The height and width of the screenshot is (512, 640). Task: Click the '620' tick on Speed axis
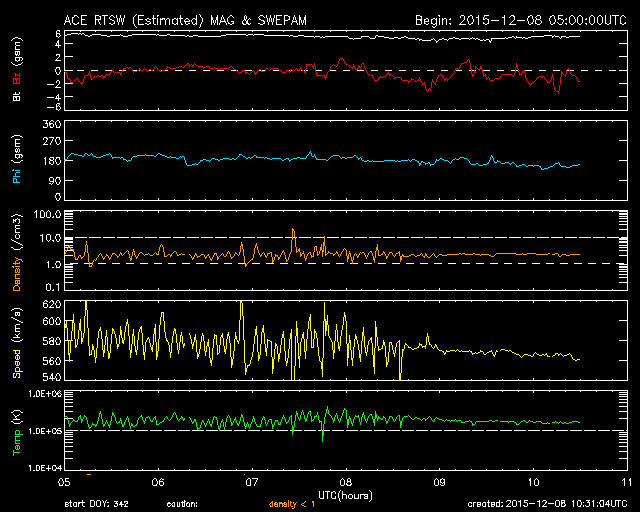pyautogui.click(x=52, y=304)
